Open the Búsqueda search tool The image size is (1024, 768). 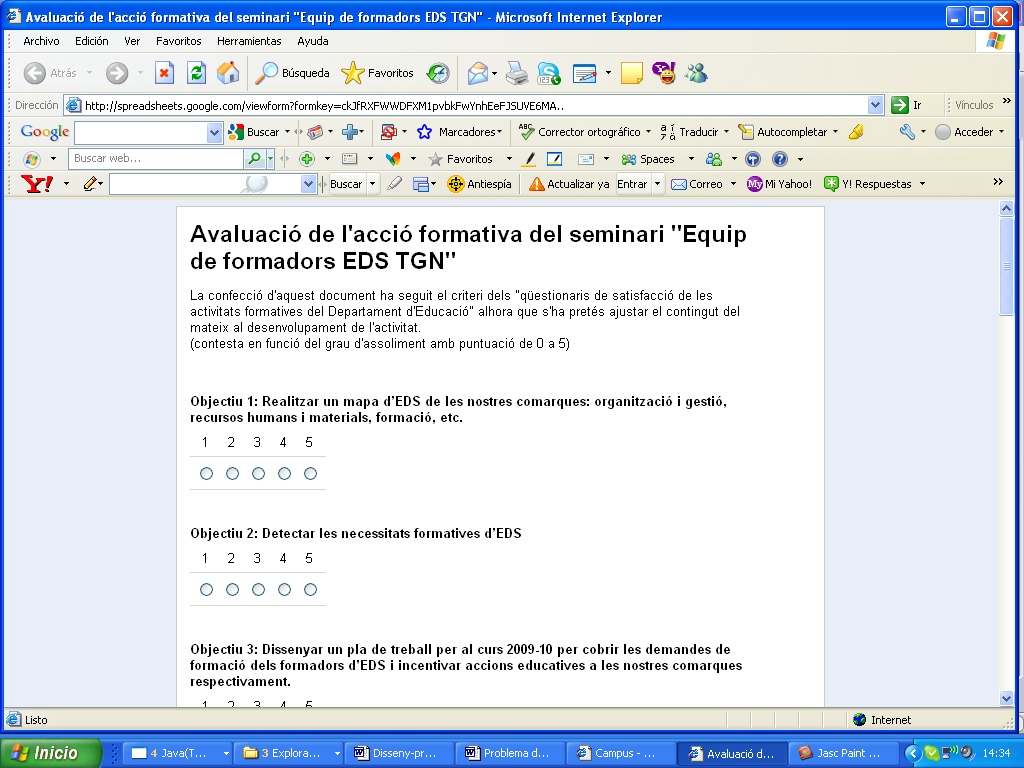[292, 73]
